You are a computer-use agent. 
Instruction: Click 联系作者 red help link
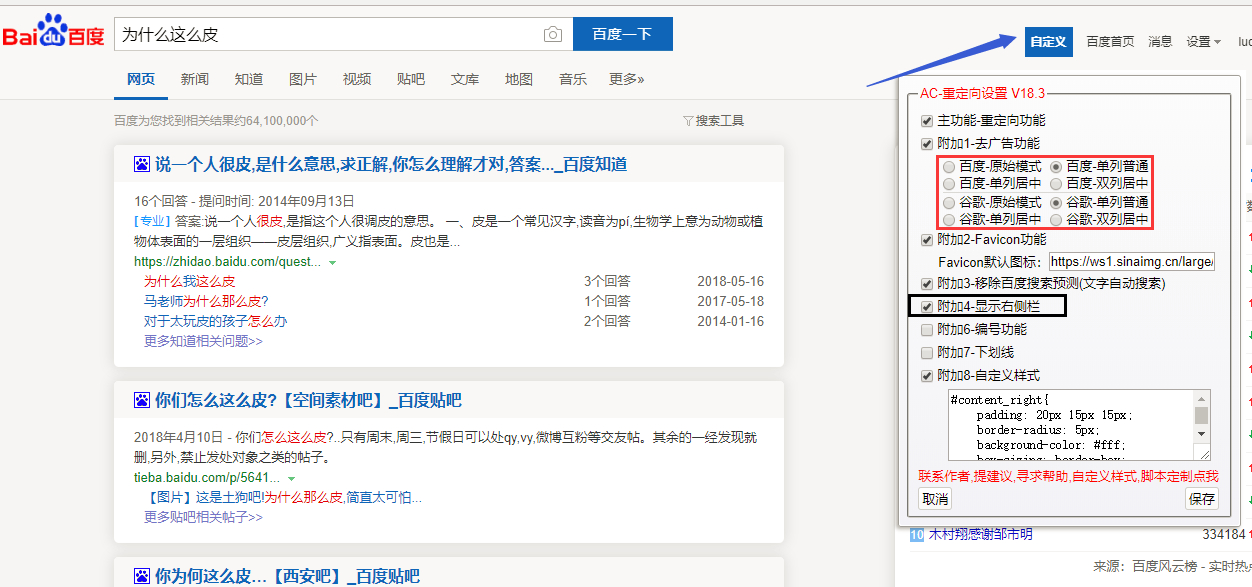[x=1068, y=476]
